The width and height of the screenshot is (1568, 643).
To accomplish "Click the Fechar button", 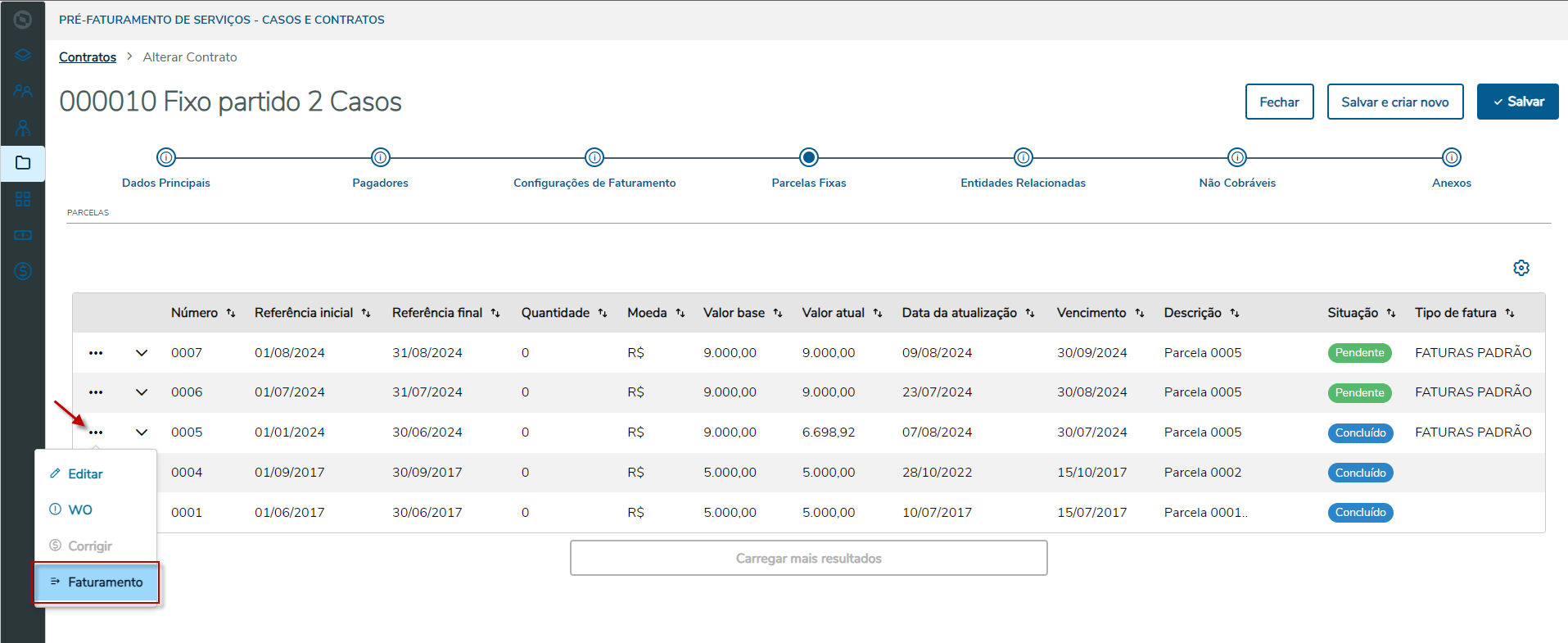I will tap(1279, 102).
